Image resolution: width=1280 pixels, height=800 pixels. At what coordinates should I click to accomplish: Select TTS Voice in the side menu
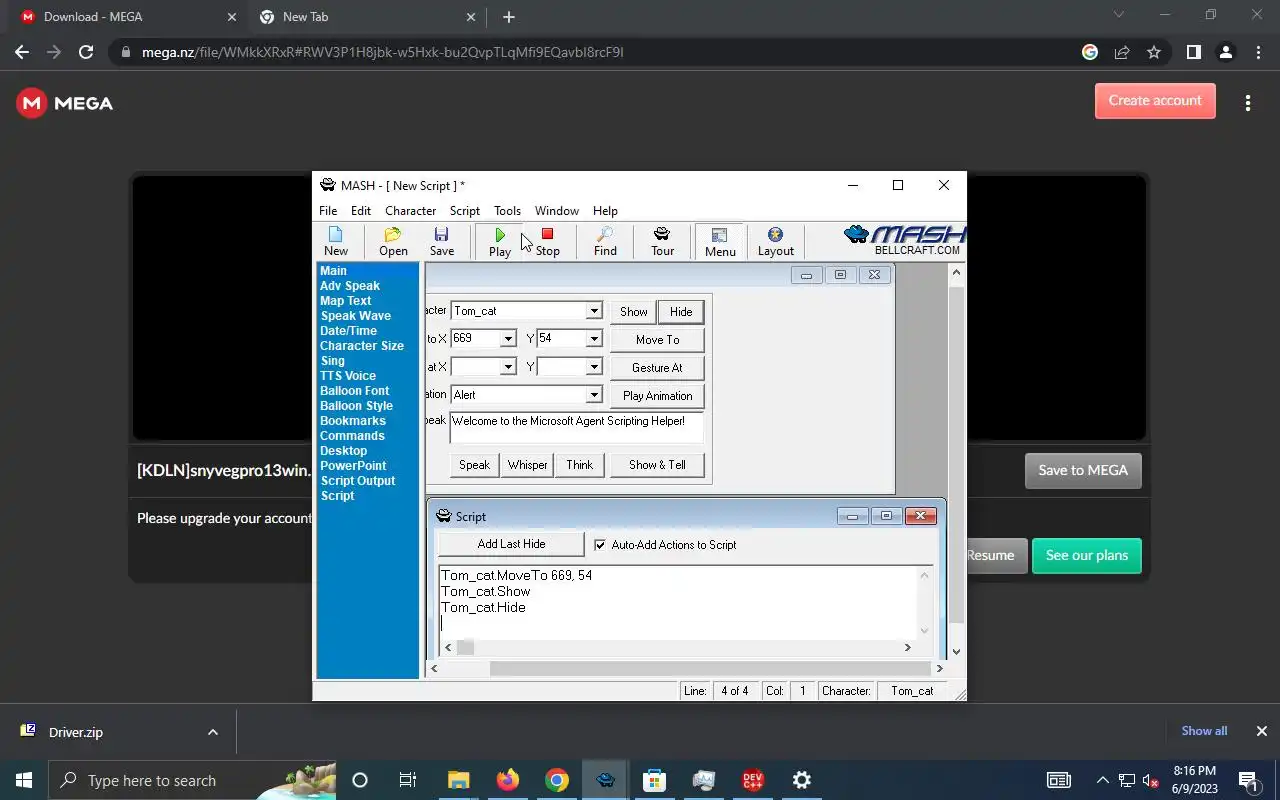click(347, 376)
